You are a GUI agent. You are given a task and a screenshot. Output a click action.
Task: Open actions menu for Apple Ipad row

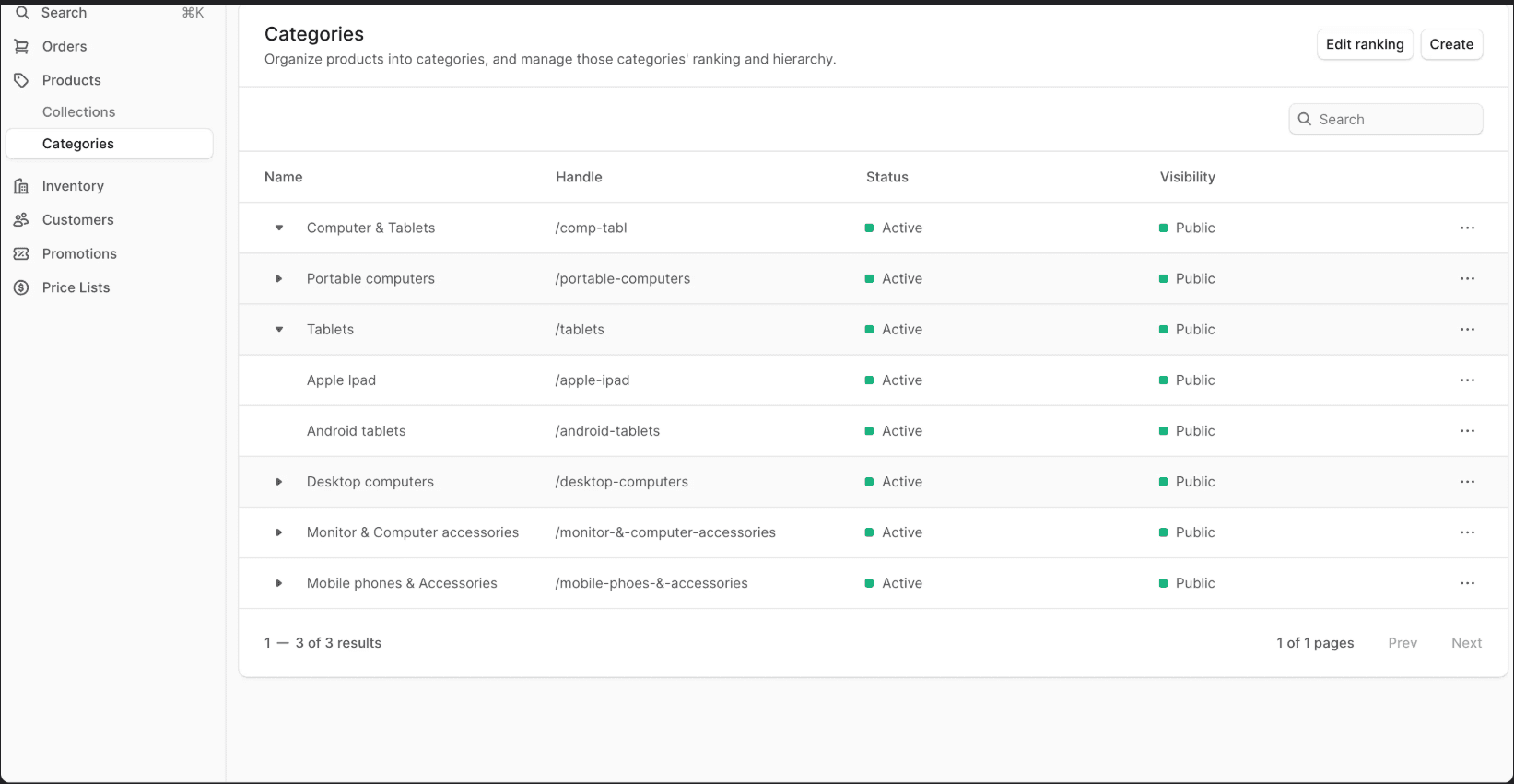pos(1468,380)
